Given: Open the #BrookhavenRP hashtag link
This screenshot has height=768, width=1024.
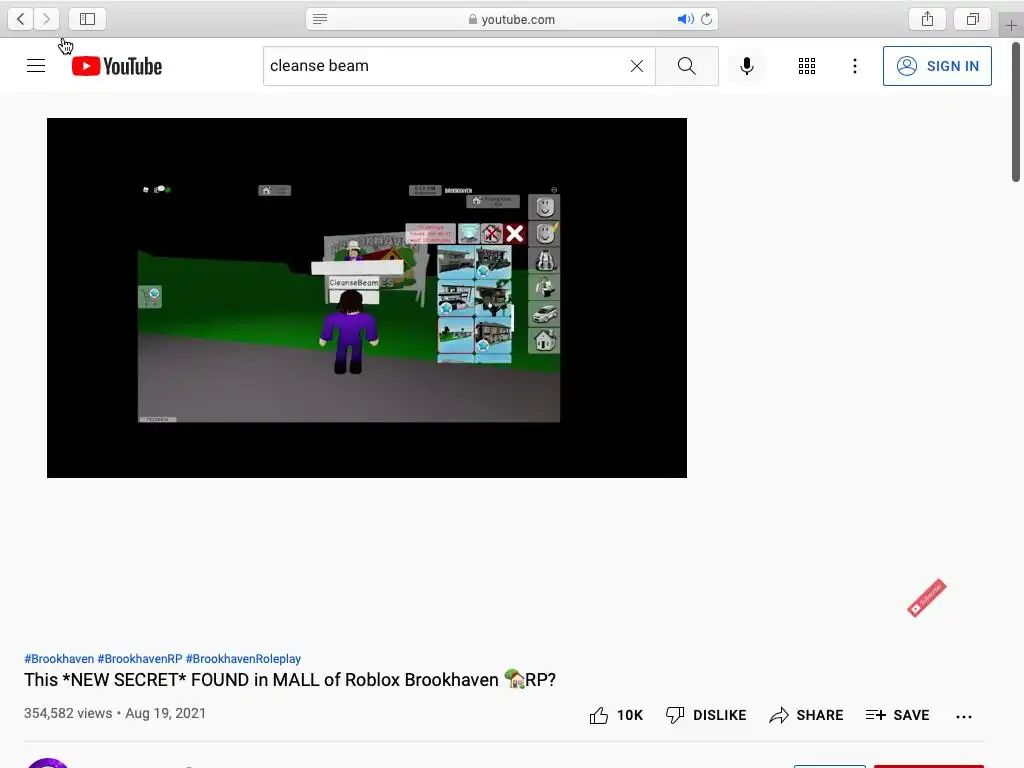Looking at the screenshot, I should tap(140, 659).
